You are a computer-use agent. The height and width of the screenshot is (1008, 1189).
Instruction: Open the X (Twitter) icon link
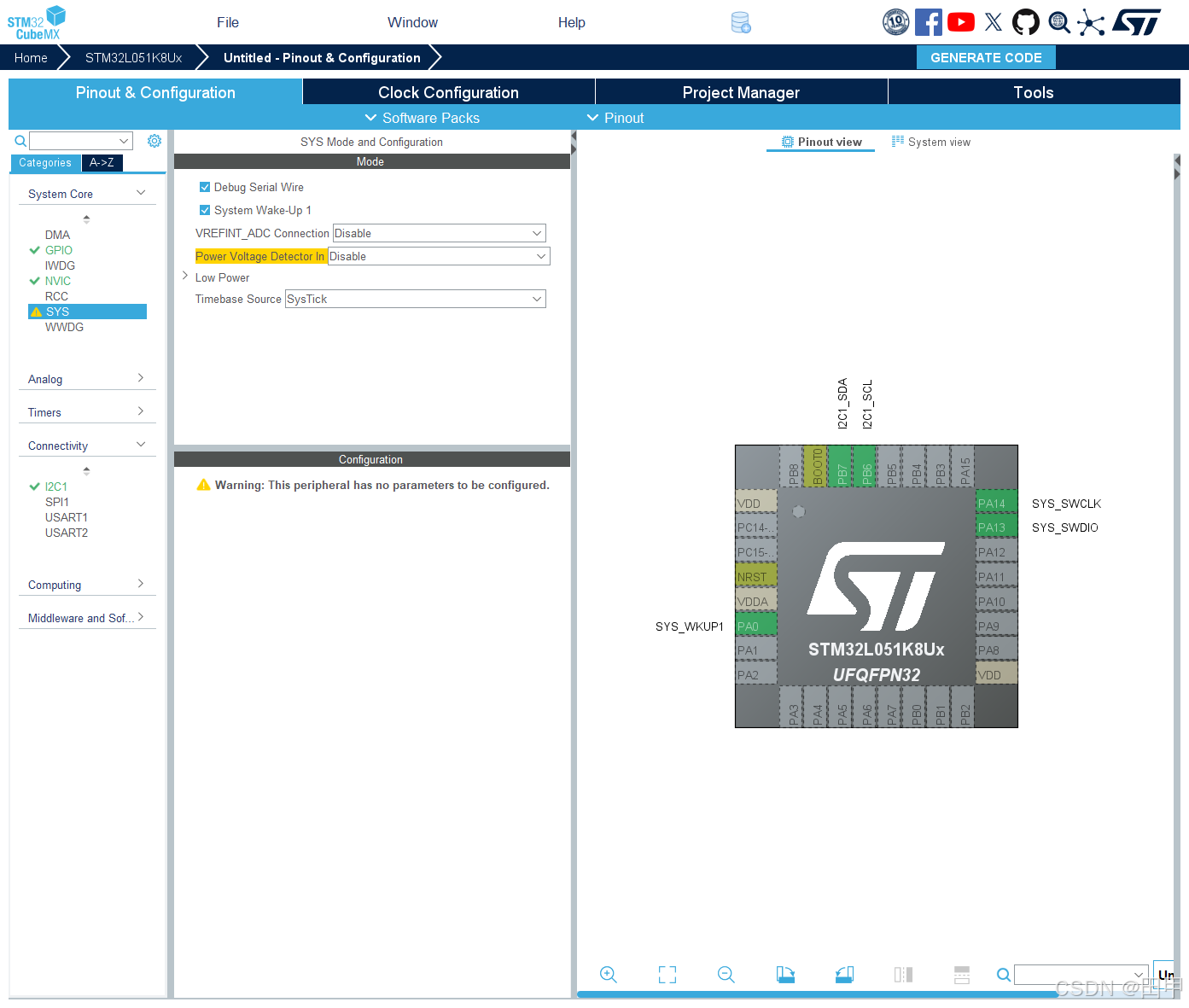click(x=994, y=22)
